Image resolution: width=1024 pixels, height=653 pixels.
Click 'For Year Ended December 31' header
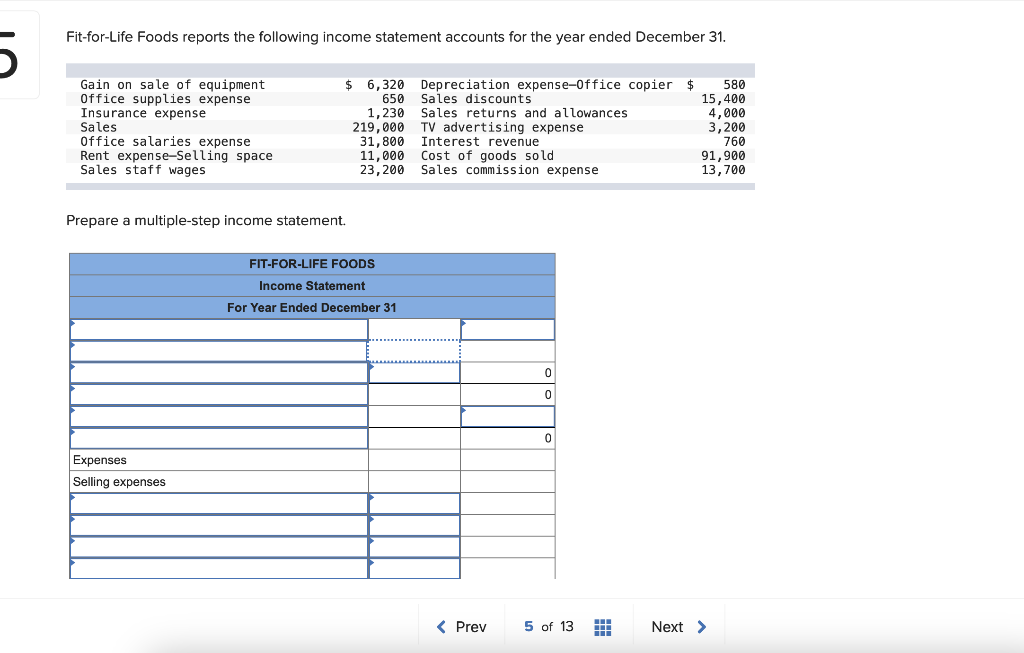(x=312, y=308)
